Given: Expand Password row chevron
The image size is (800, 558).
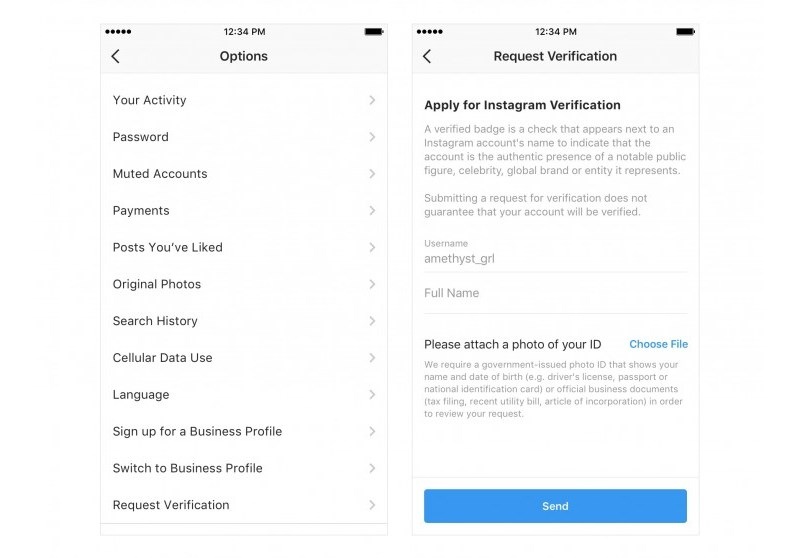Looking at the screenshot, I should tap(372, 137).
